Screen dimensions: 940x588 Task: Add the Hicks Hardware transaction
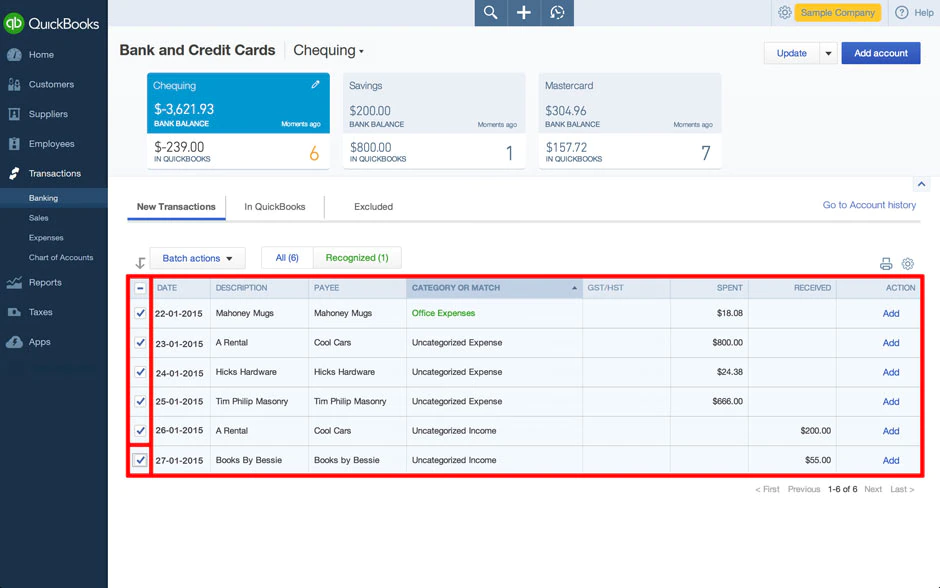click(891, 372)
